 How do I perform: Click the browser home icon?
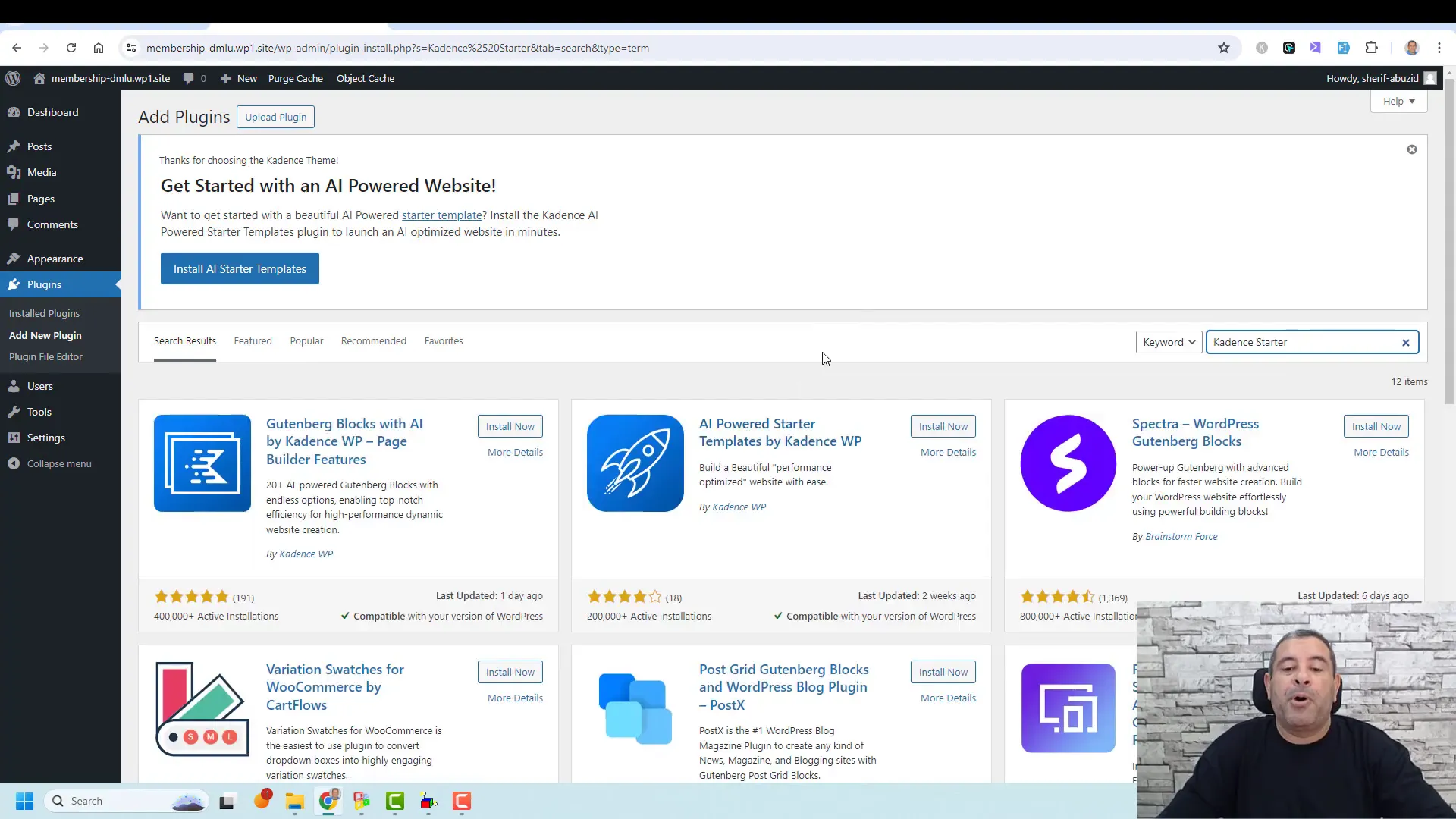coord(99,48)
